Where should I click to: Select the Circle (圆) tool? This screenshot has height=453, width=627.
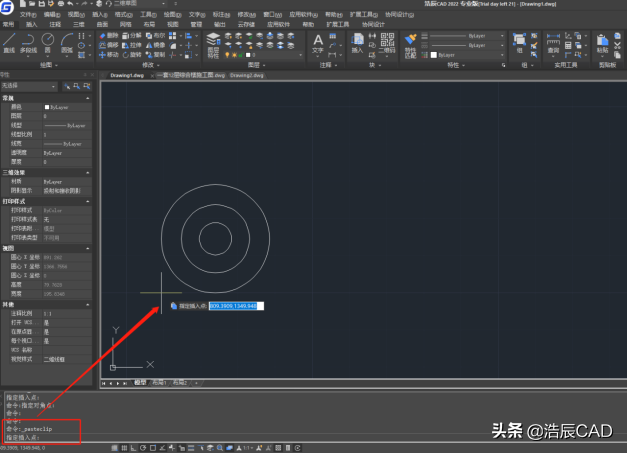(50, 41)
